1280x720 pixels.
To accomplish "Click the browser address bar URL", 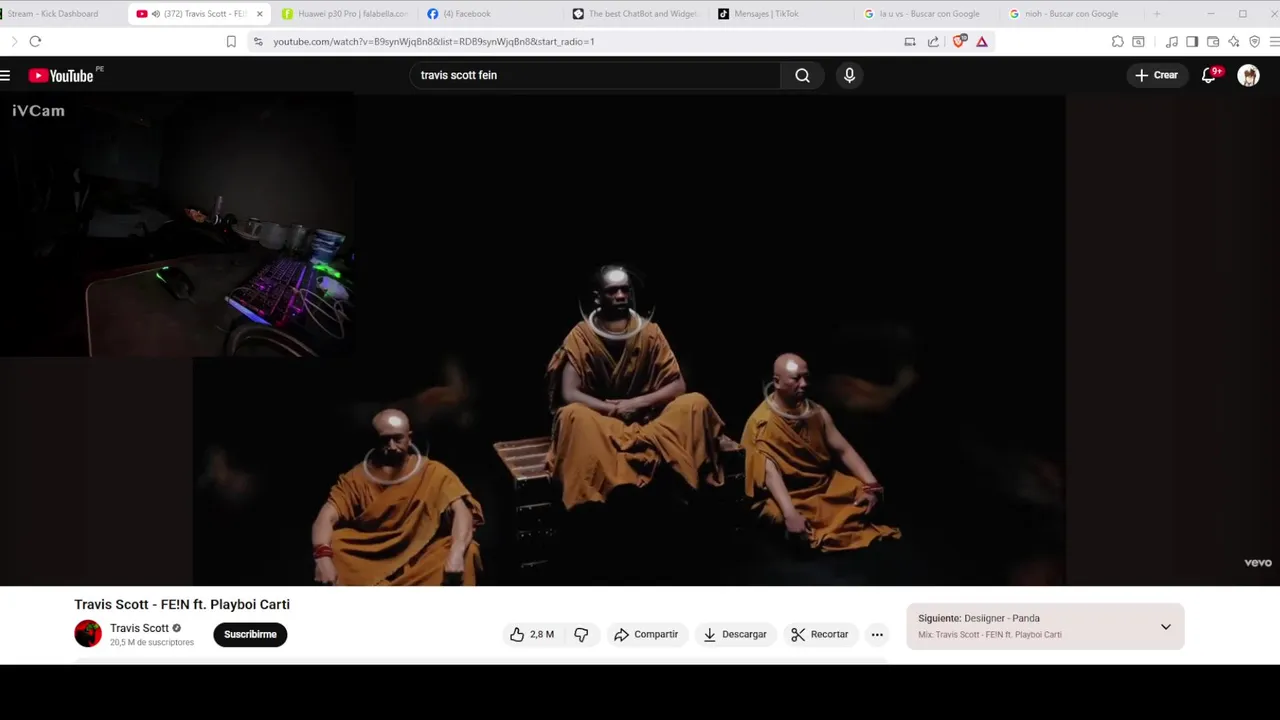I will (x=434, y=42).
